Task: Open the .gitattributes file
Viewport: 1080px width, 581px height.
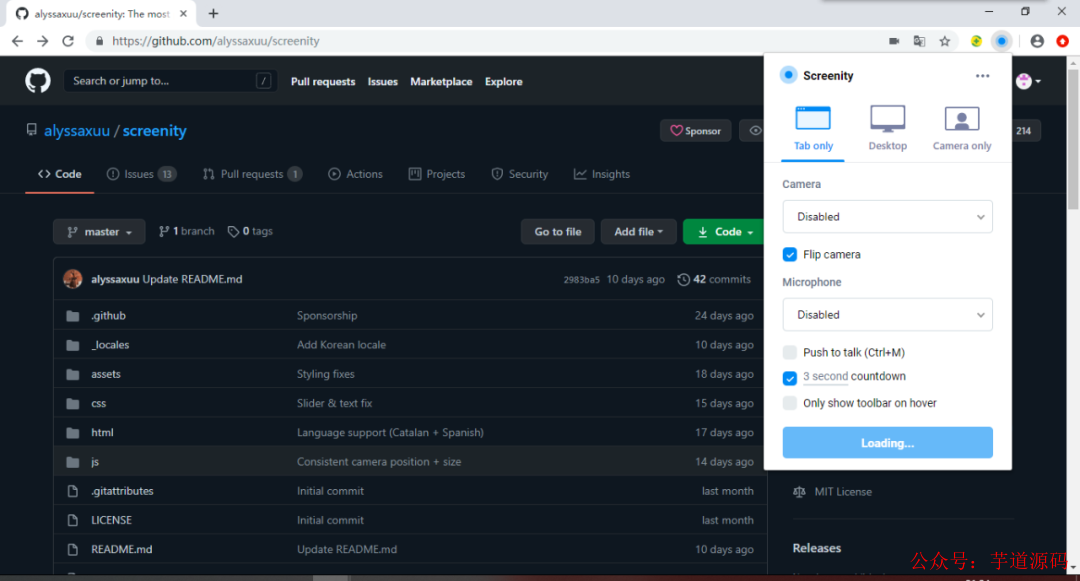Action: (123, 491)
